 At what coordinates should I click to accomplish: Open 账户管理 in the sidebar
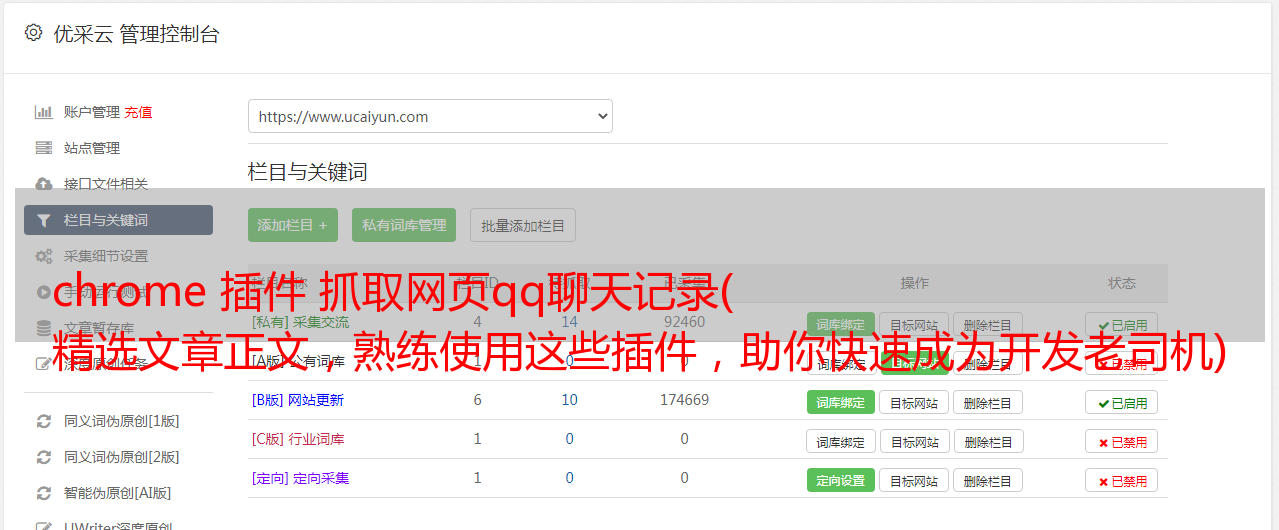(92, 112)
